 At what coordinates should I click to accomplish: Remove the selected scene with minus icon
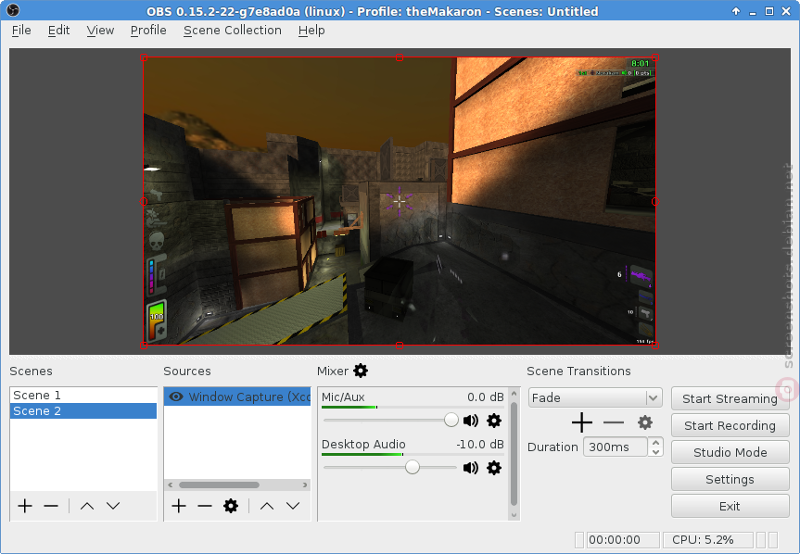[x=51, y=506]
